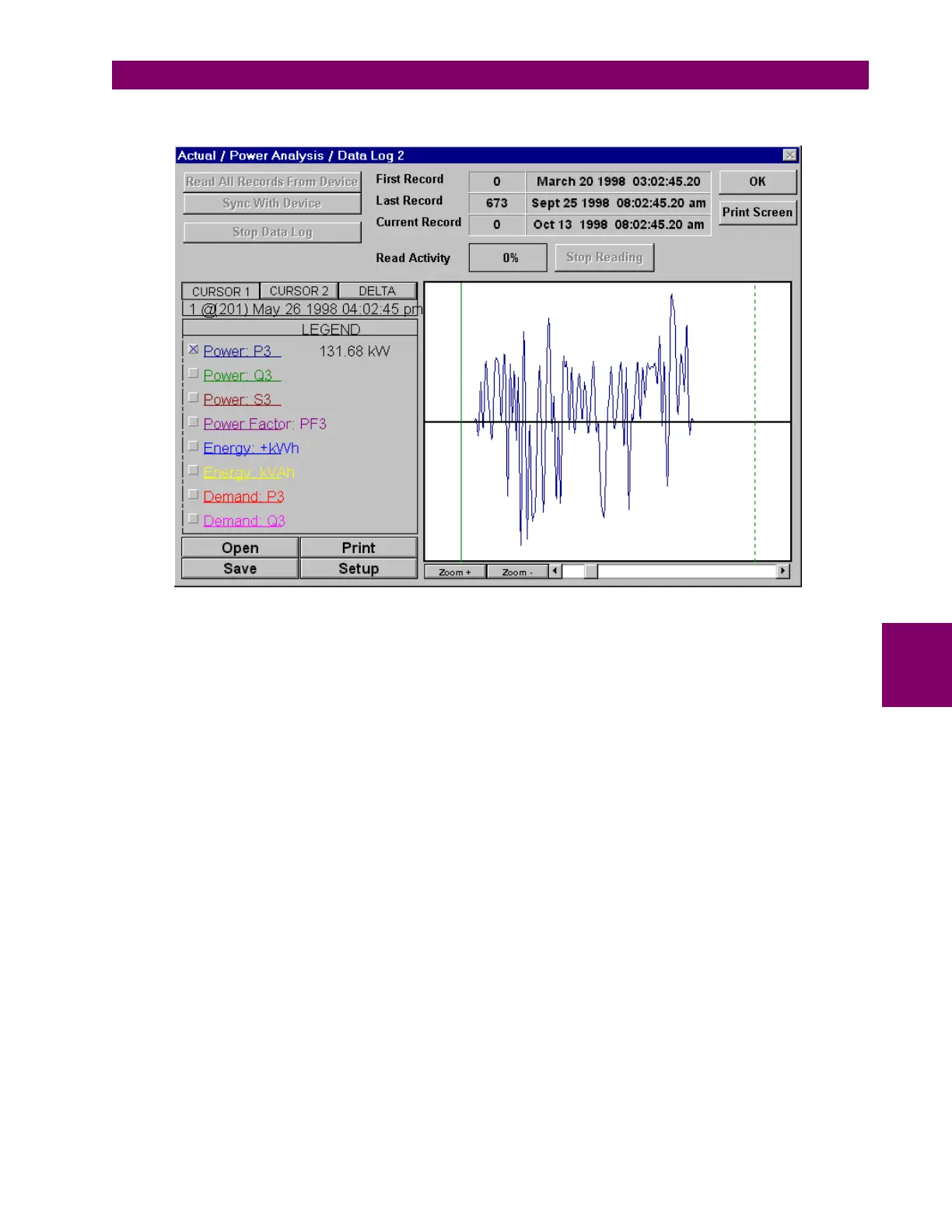Image resolution: width=952 pixels, height=1232 pixels.
Task: Click the Current Record number field
Action: [497, 225]
